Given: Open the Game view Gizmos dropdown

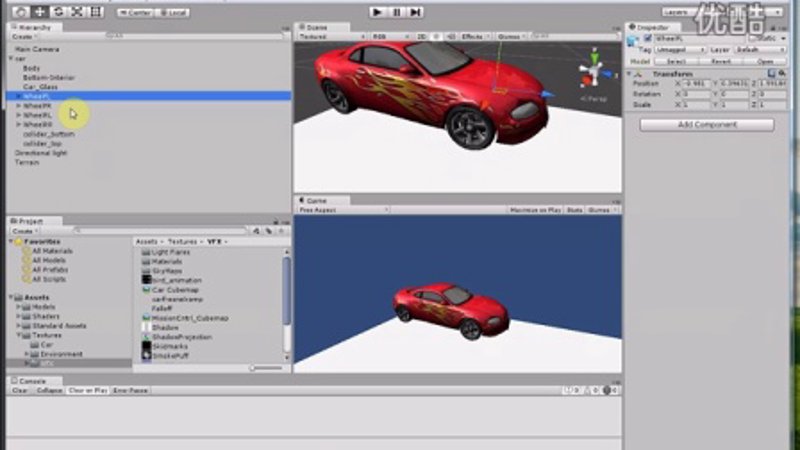Looking at the screenshot, I should pyautogui.click(x=602, y=210).
